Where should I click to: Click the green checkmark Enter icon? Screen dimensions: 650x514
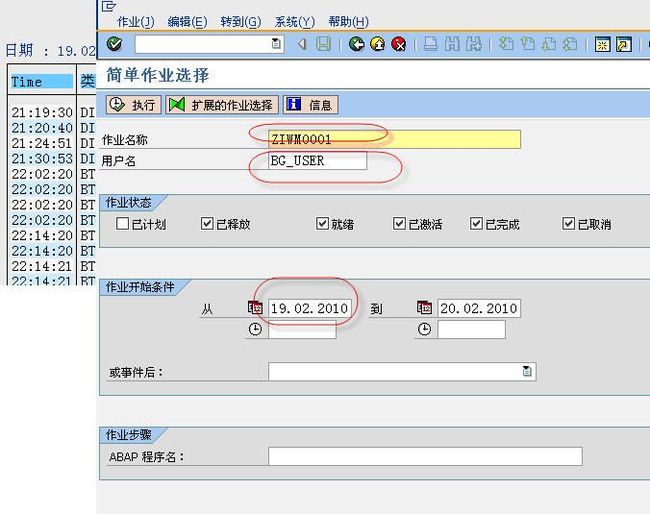(114, 44)
